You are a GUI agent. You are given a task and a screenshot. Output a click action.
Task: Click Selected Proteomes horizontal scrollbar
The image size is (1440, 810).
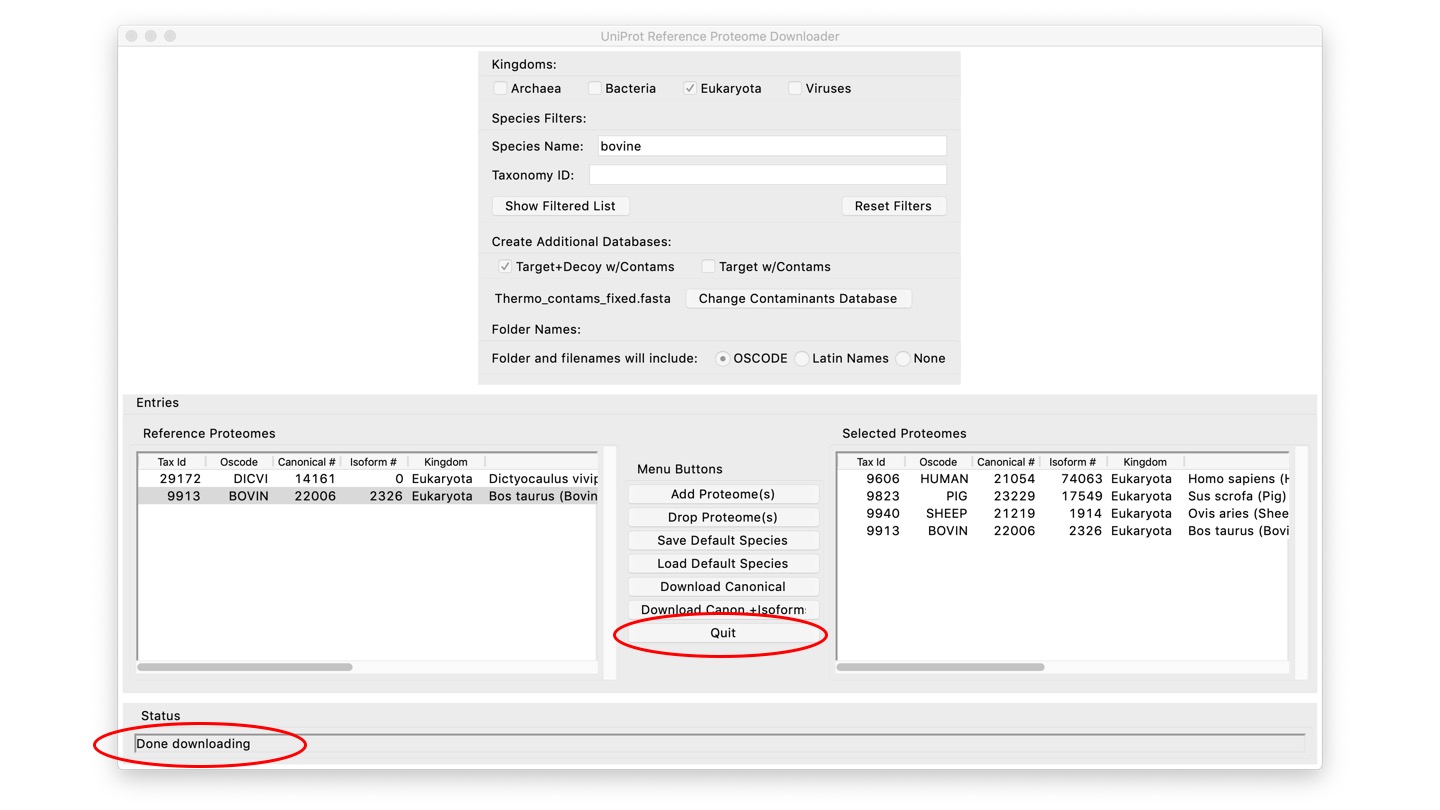pos(940,667)
